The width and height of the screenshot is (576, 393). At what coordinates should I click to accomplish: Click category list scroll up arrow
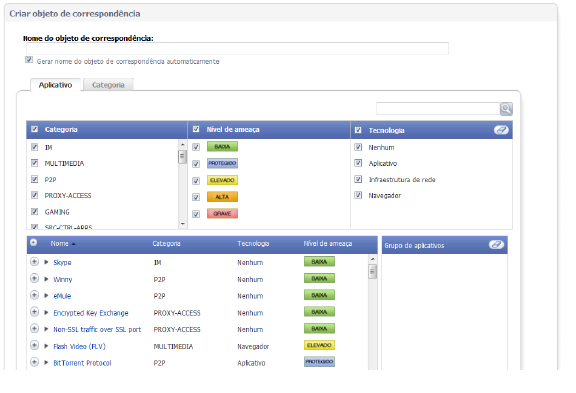(183, 145)
